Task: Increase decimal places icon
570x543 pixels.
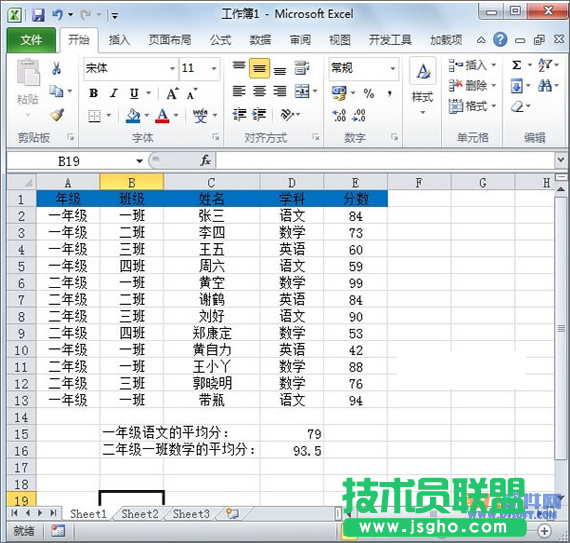Action: tap(339, 115)
